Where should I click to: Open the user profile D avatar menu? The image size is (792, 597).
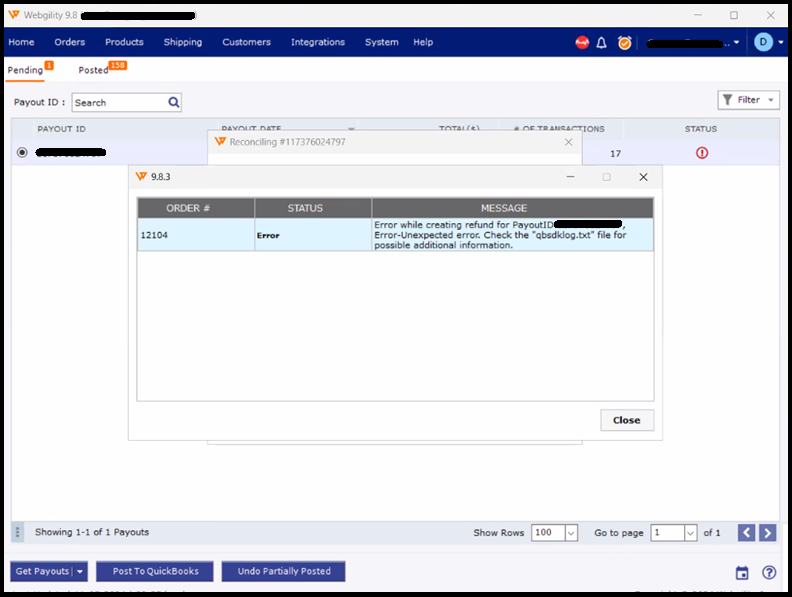tap(764, 42)
